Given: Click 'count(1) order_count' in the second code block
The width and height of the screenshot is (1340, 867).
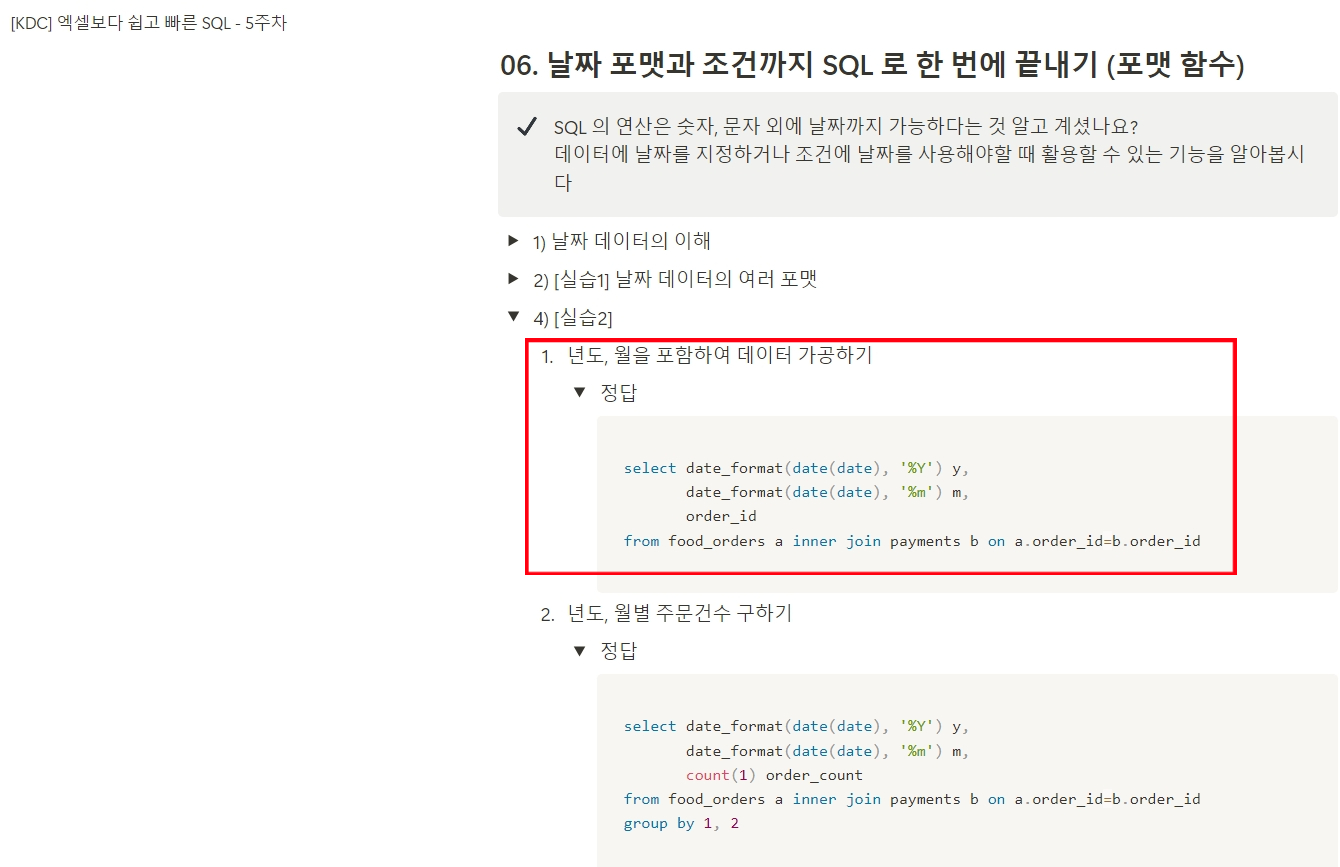Looking at the screenshot, I should 774,775.
